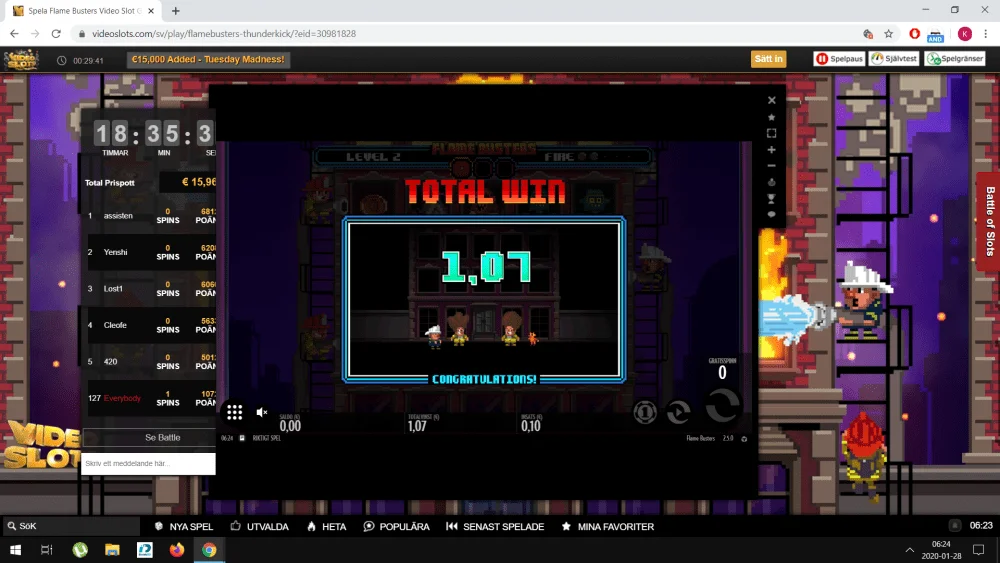This screenshot has width=1000, height=563.
Task: Open Spelgränser limits button
Action: (x=955, y=59)
